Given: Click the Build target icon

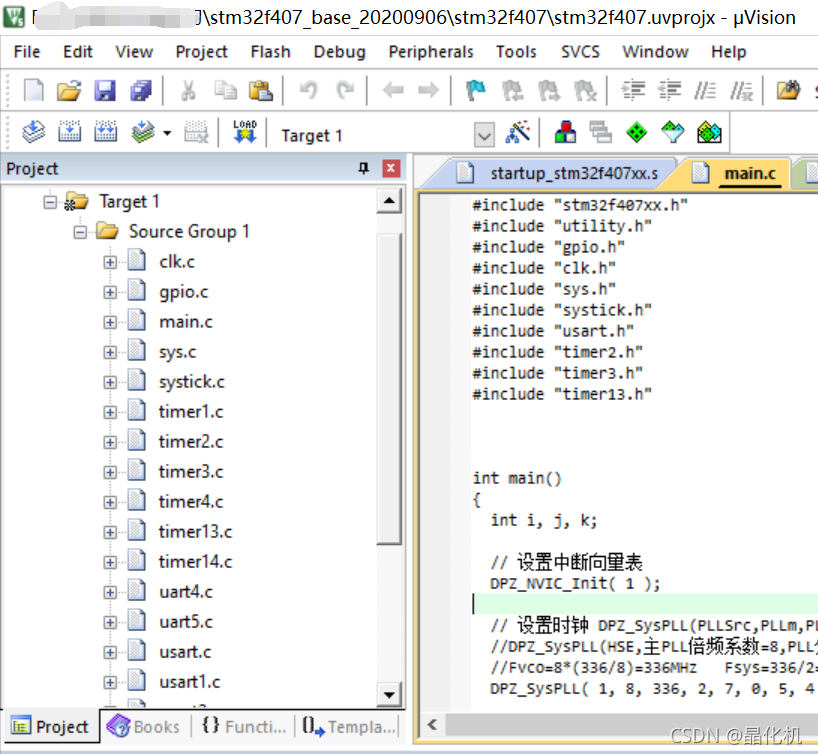Looking at the screenshot, I should click(x=69, y=131).
